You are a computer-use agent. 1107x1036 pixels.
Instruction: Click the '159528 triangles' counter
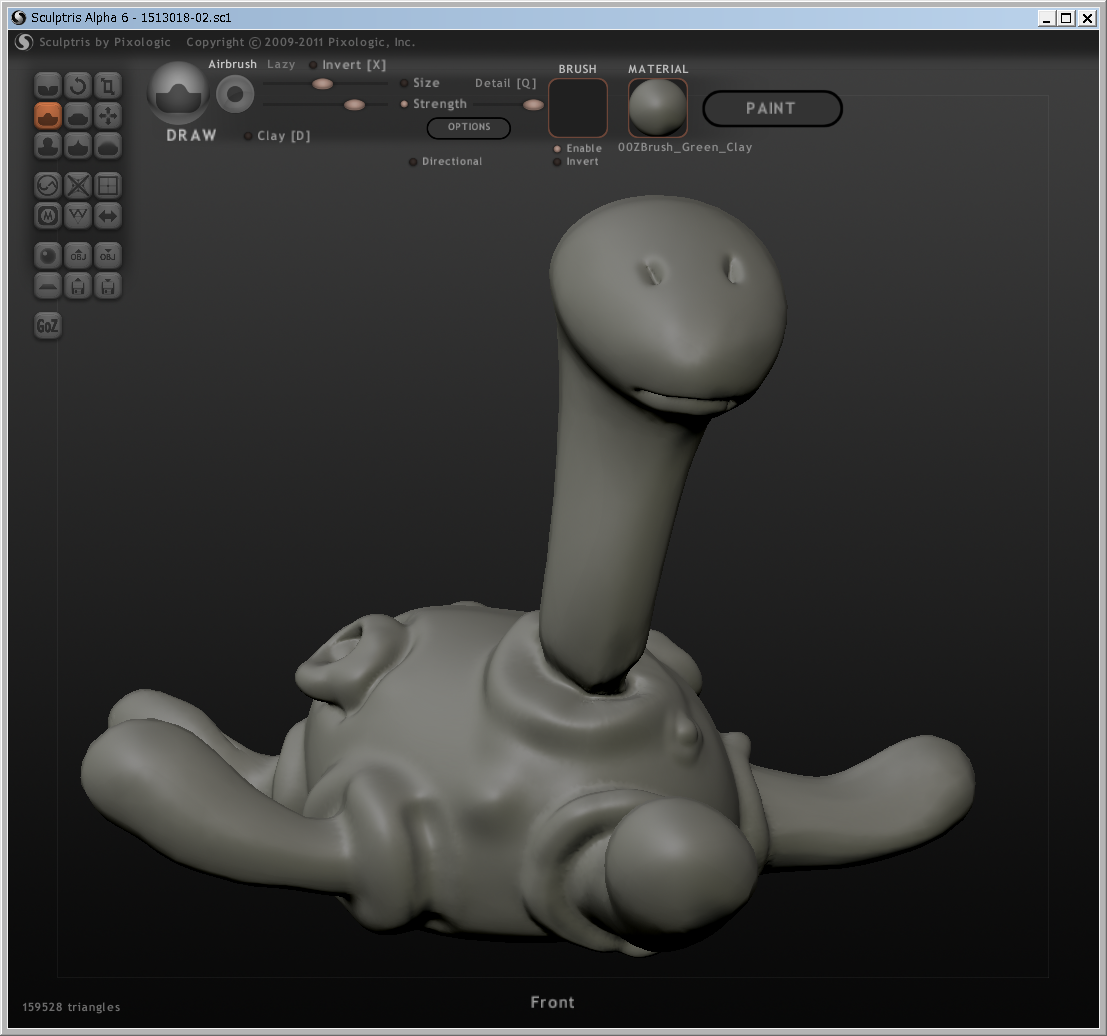coord(71,1007)
